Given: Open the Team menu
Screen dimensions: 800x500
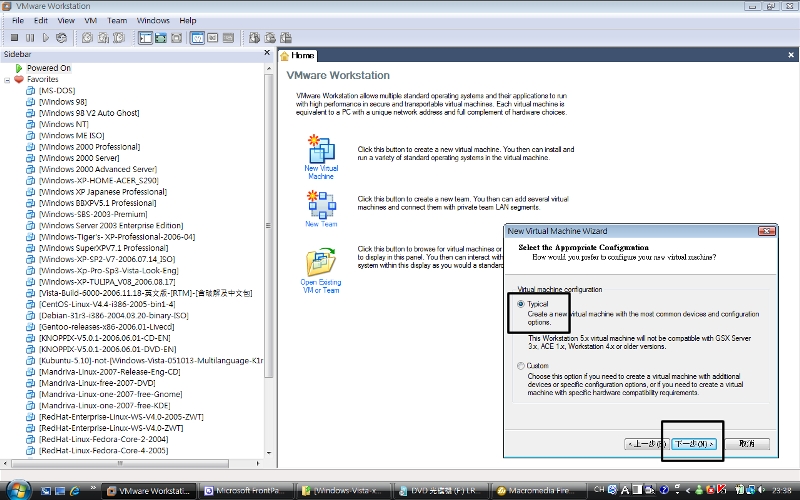Looking at the screenshot, I should click(117, 20).
